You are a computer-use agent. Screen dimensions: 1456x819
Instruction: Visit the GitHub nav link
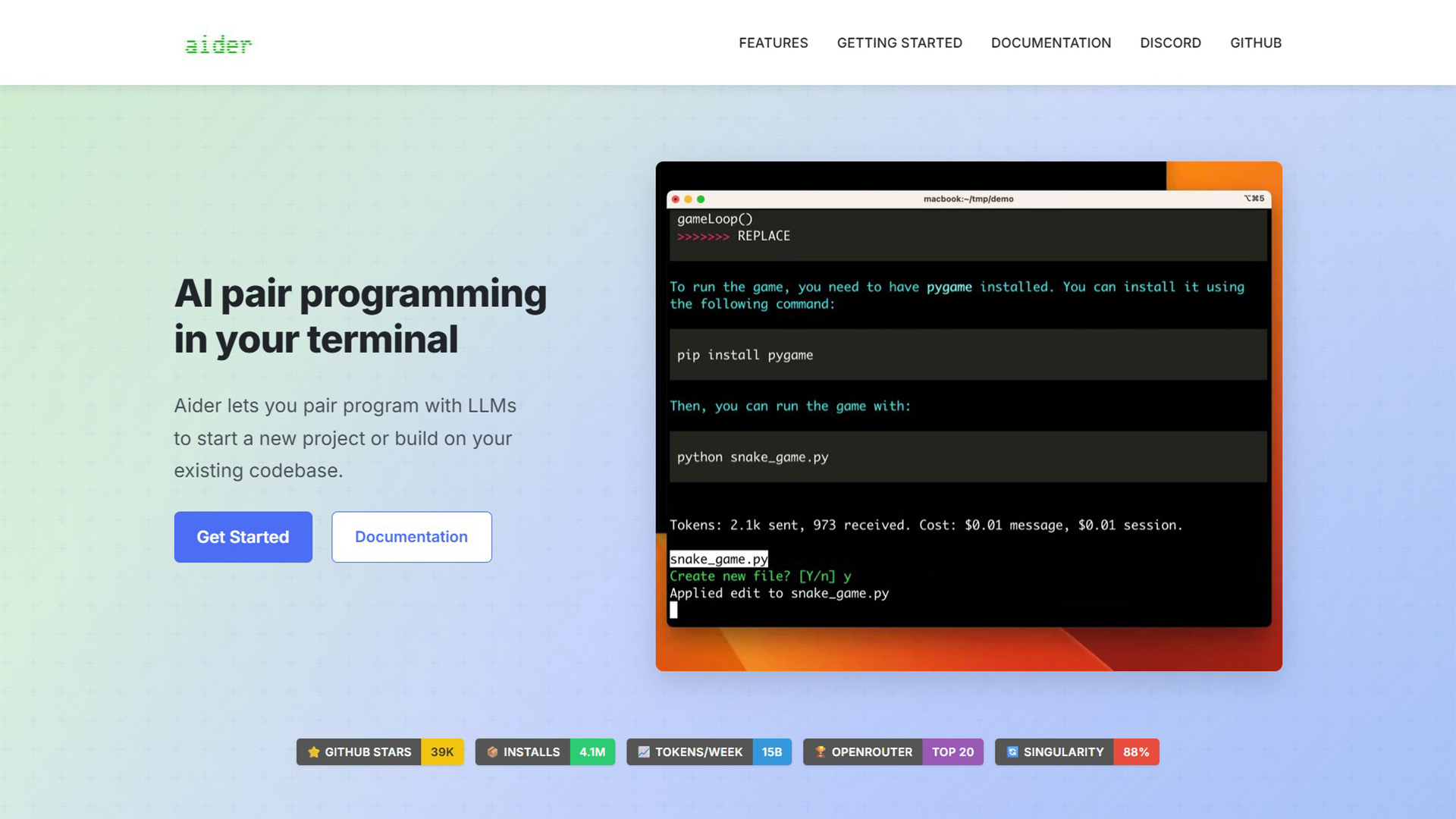1255,43
